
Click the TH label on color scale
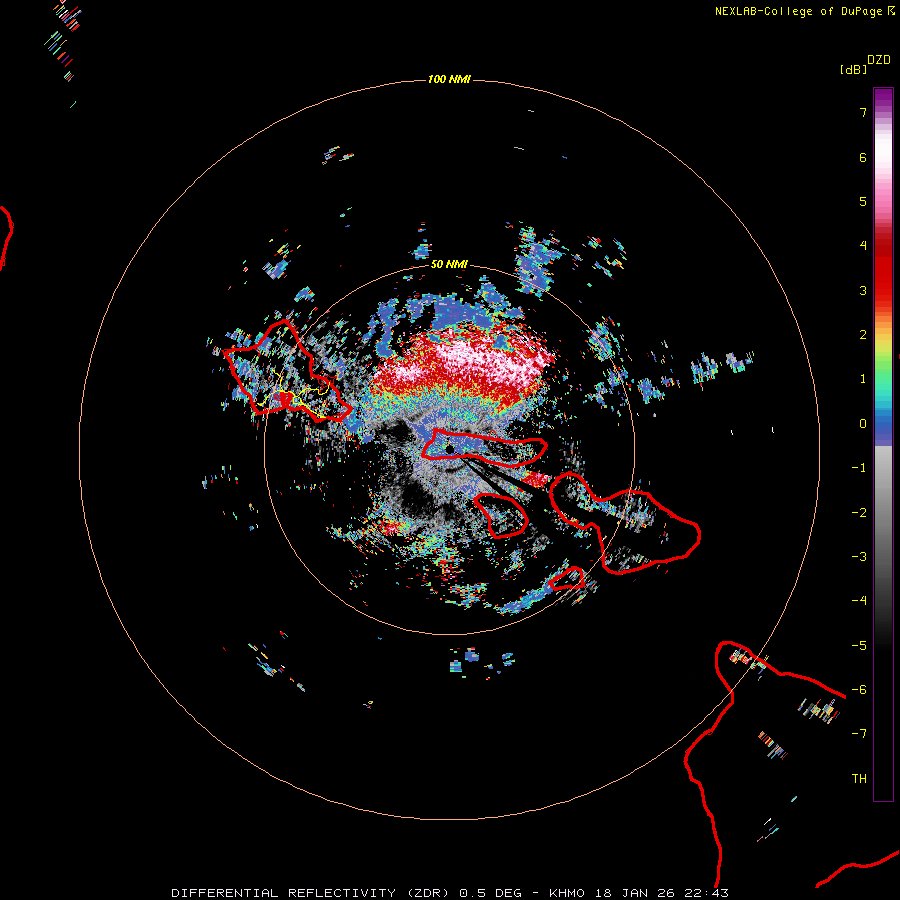[859, 779]
